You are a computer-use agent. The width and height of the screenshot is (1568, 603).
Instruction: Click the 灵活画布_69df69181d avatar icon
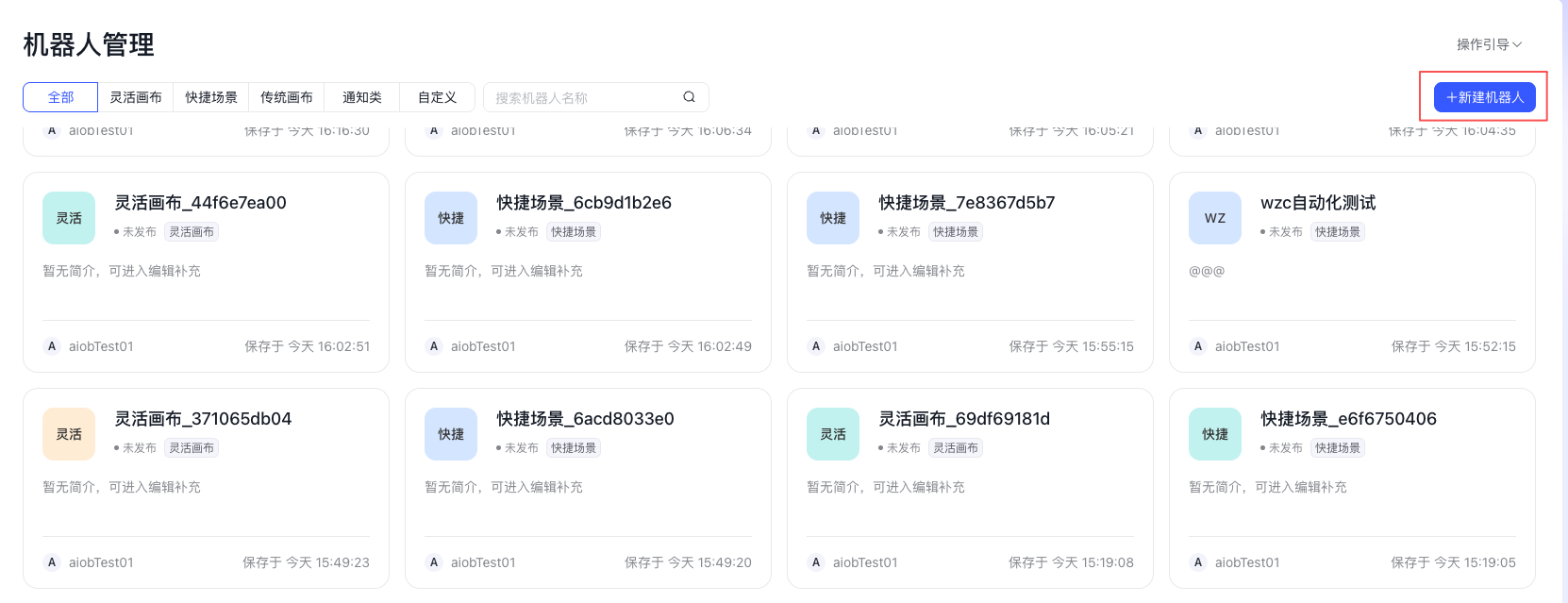833,434
